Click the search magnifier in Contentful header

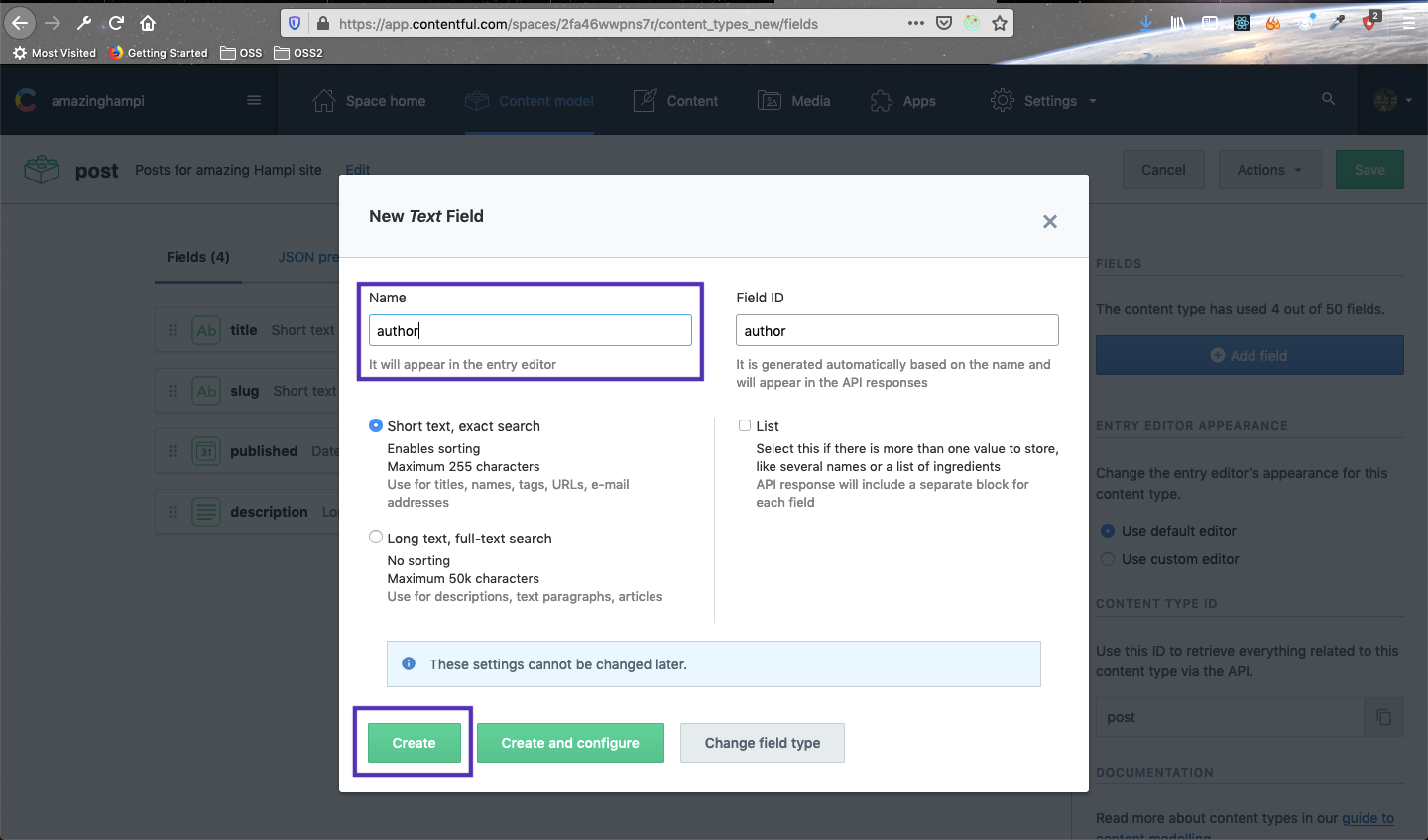[x=1329, y=99]
